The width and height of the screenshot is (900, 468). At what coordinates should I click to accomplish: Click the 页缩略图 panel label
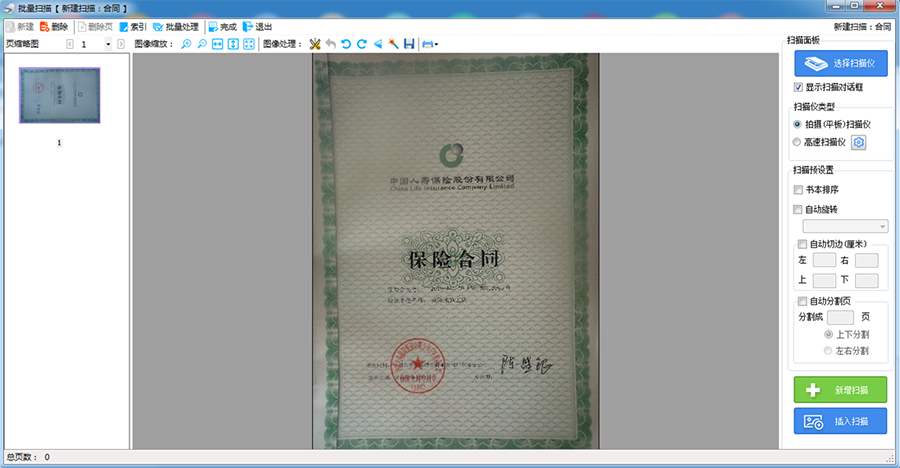(x=22, y=44)
